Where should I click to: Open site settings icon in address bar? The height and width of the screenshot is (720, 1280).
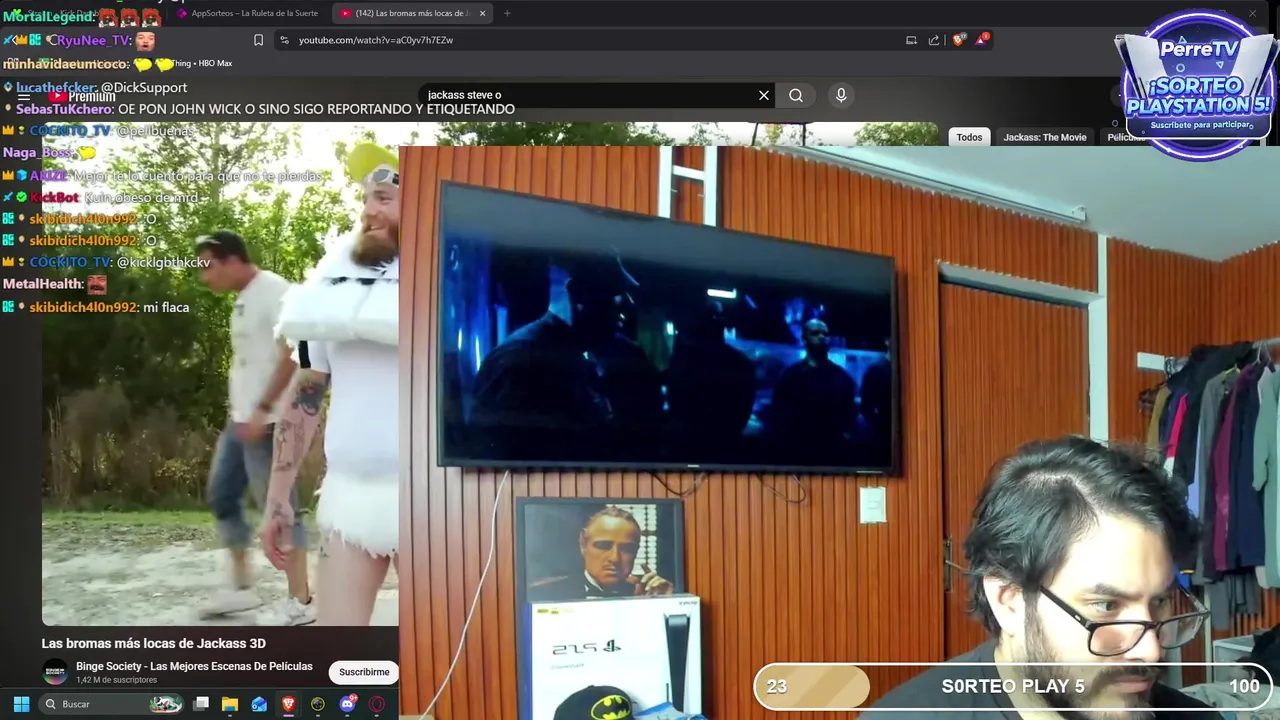click(284, 40)
